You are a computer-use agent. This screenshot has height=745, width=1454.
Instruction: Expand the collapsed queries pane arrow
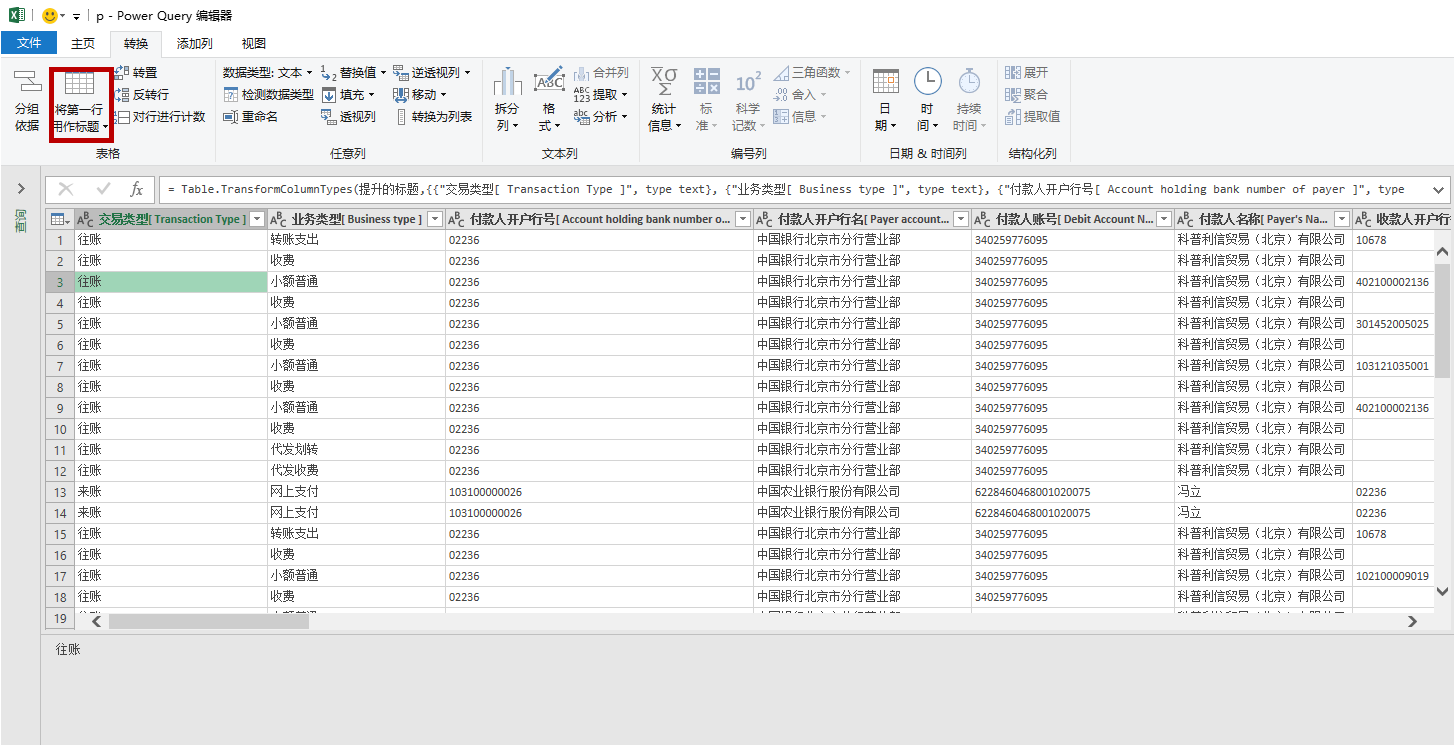[21, 189]
